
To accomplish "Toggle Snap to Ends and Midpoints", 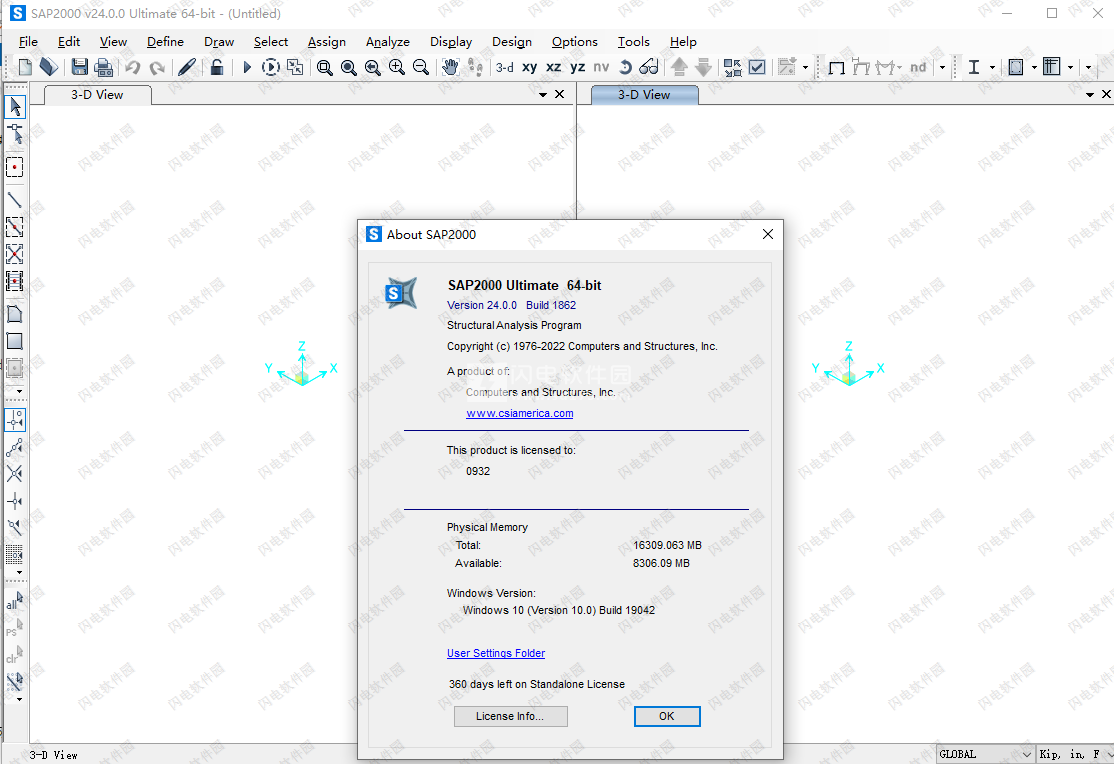I will point(15,447).
